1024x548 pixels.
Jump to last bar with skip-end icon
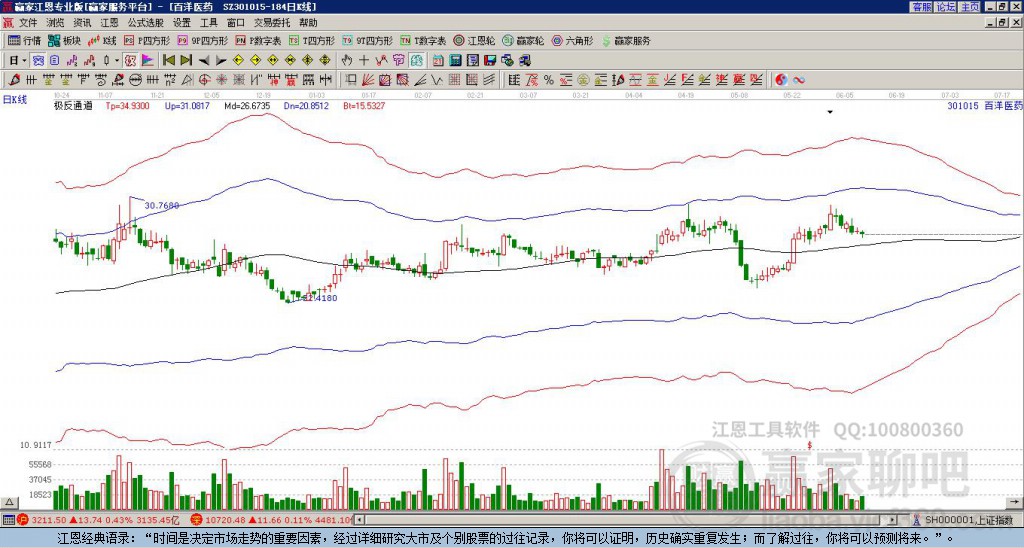coord(186,60)
